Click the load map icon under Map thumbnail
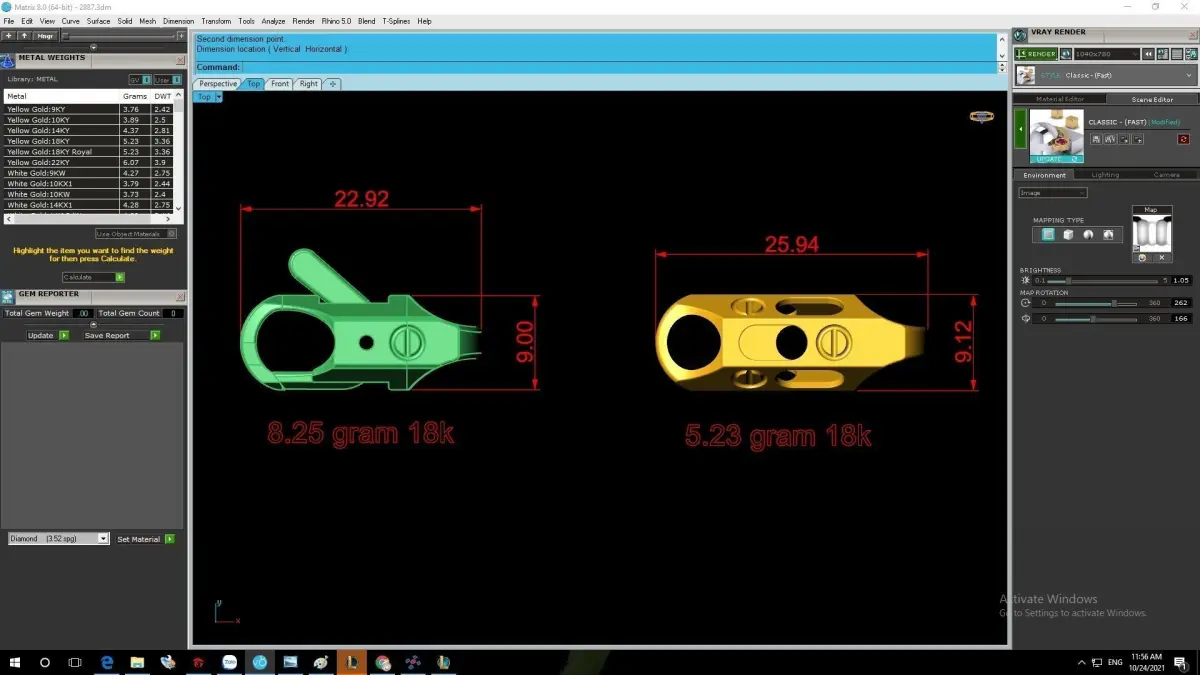The height and width of the screenshot is (675, 1200). click(1142, 258)
